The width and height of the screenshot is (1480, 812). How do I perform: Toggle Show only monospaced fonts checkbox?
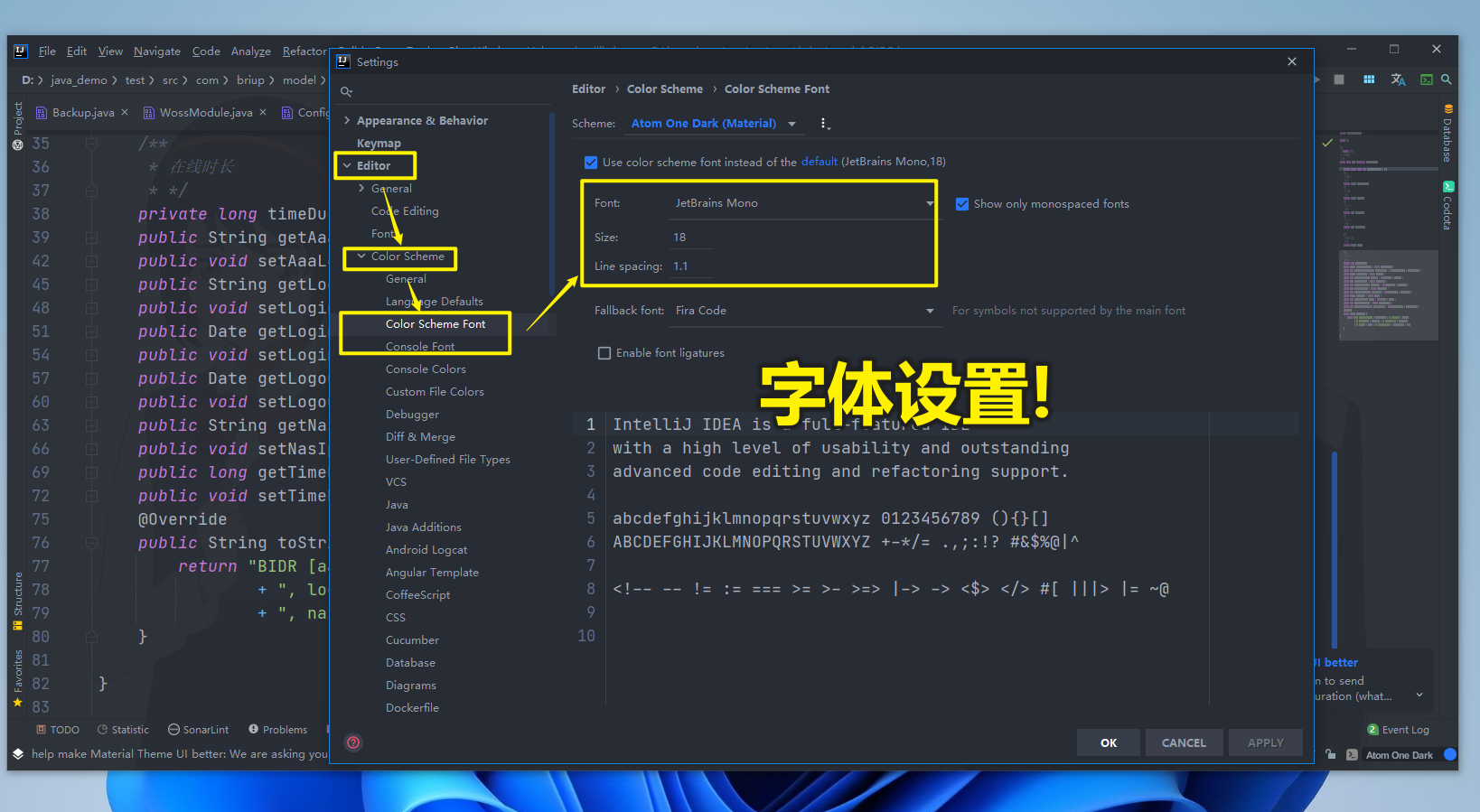(x=962, y=204)
